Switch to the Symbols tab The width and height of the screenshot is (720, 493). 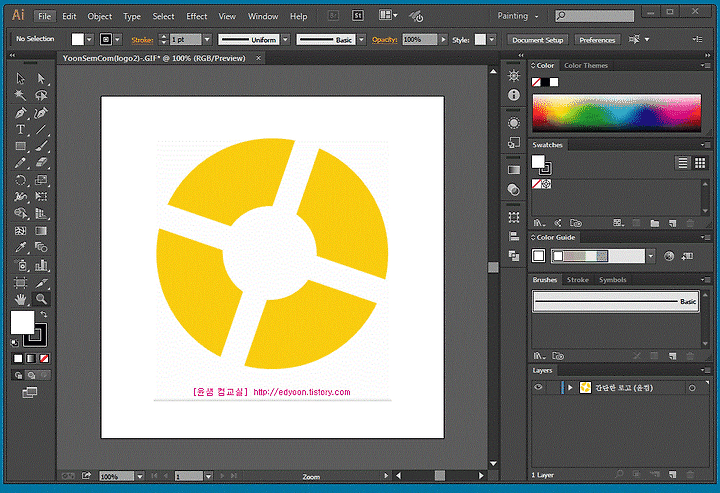coord(613,280)
